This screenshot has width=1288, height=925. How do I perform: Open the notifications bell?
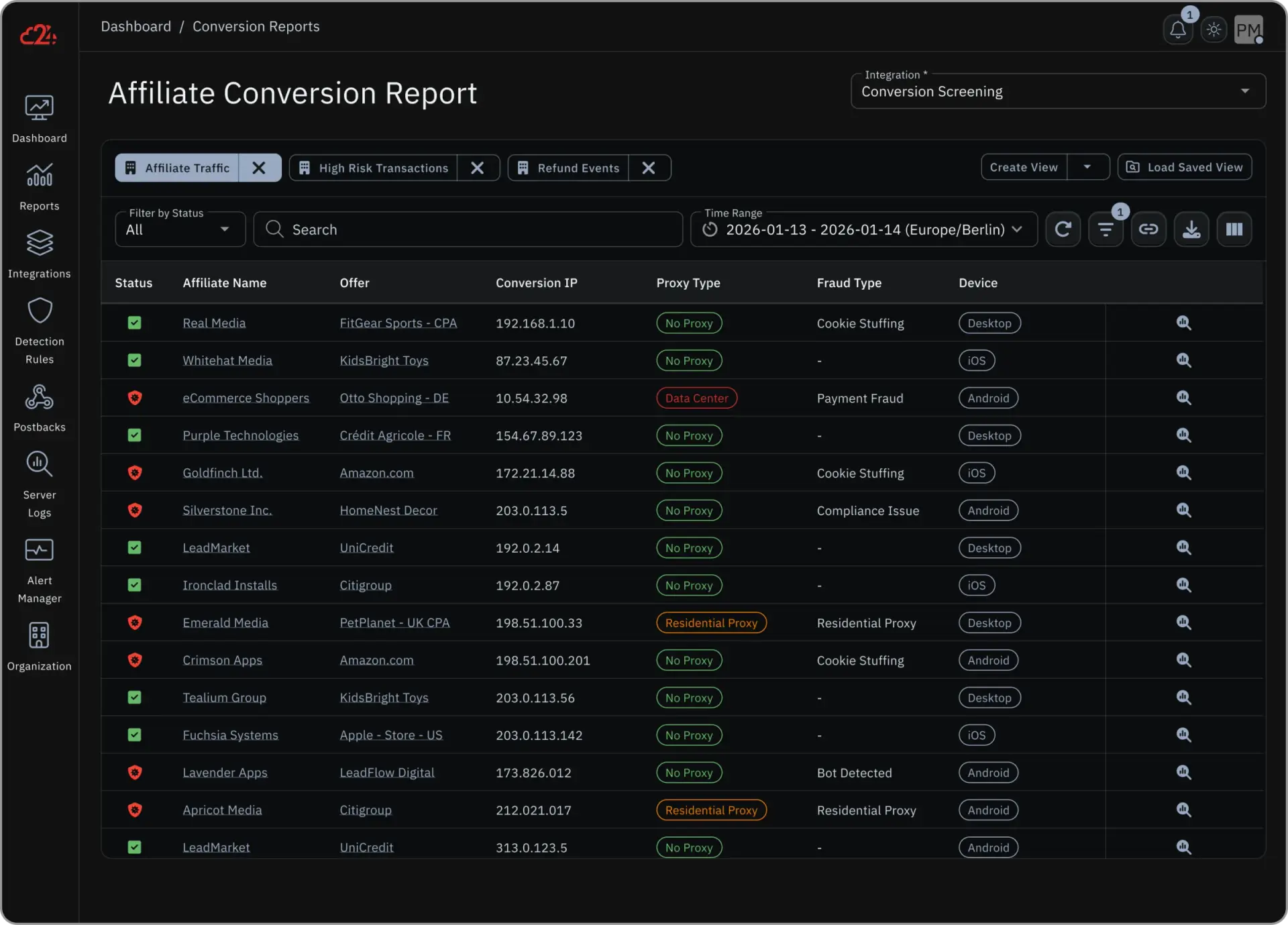pyautogui.click(x=1177, y=30)
